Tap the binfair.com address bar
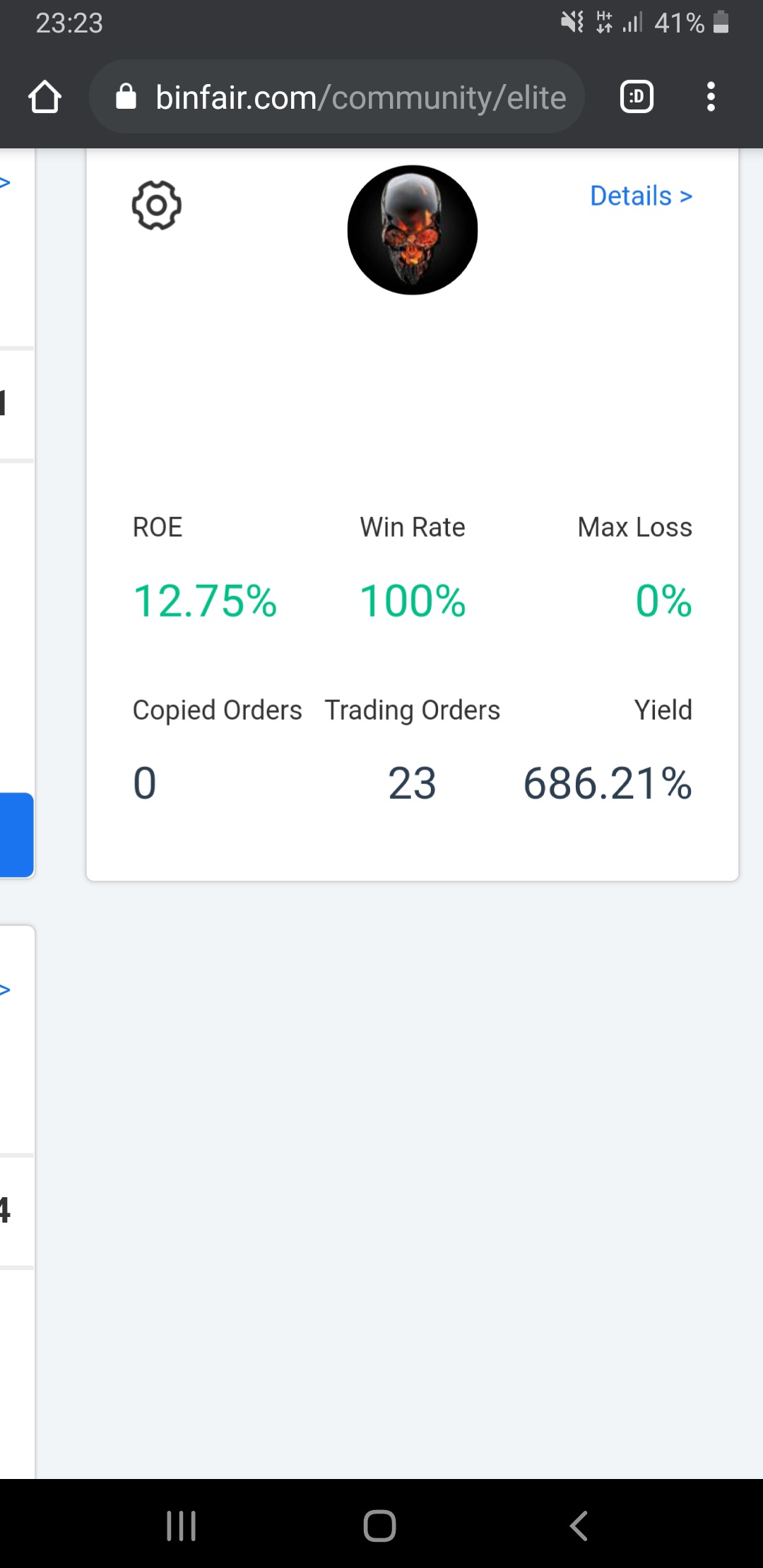763x1568 pixels. 360,97
